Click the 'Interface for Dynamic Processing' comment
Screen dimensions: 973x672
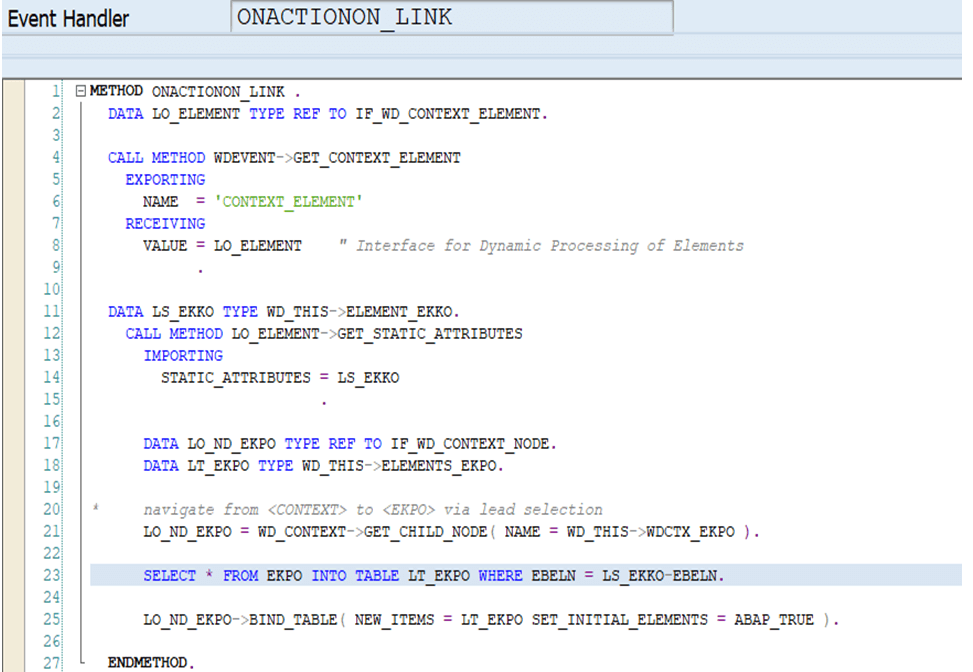541,246
